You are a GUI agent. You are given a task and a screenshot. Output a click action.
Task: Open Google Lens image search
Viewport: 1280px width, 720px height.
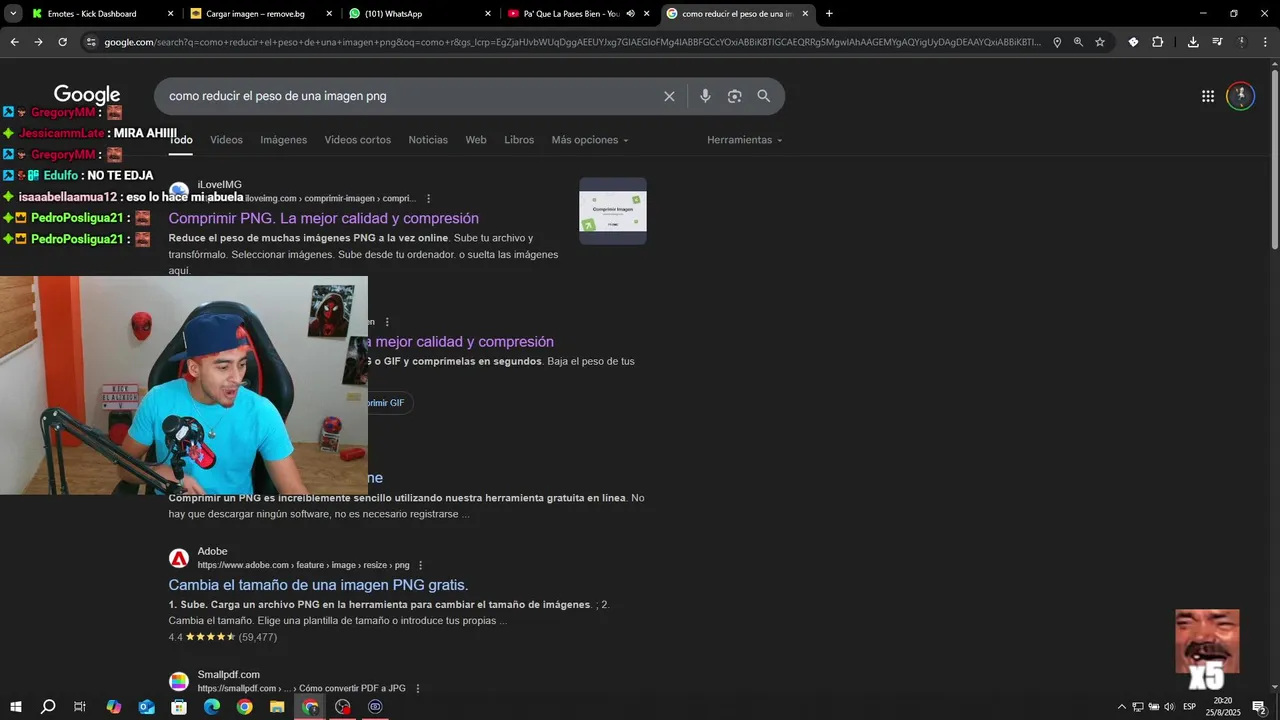735,96
